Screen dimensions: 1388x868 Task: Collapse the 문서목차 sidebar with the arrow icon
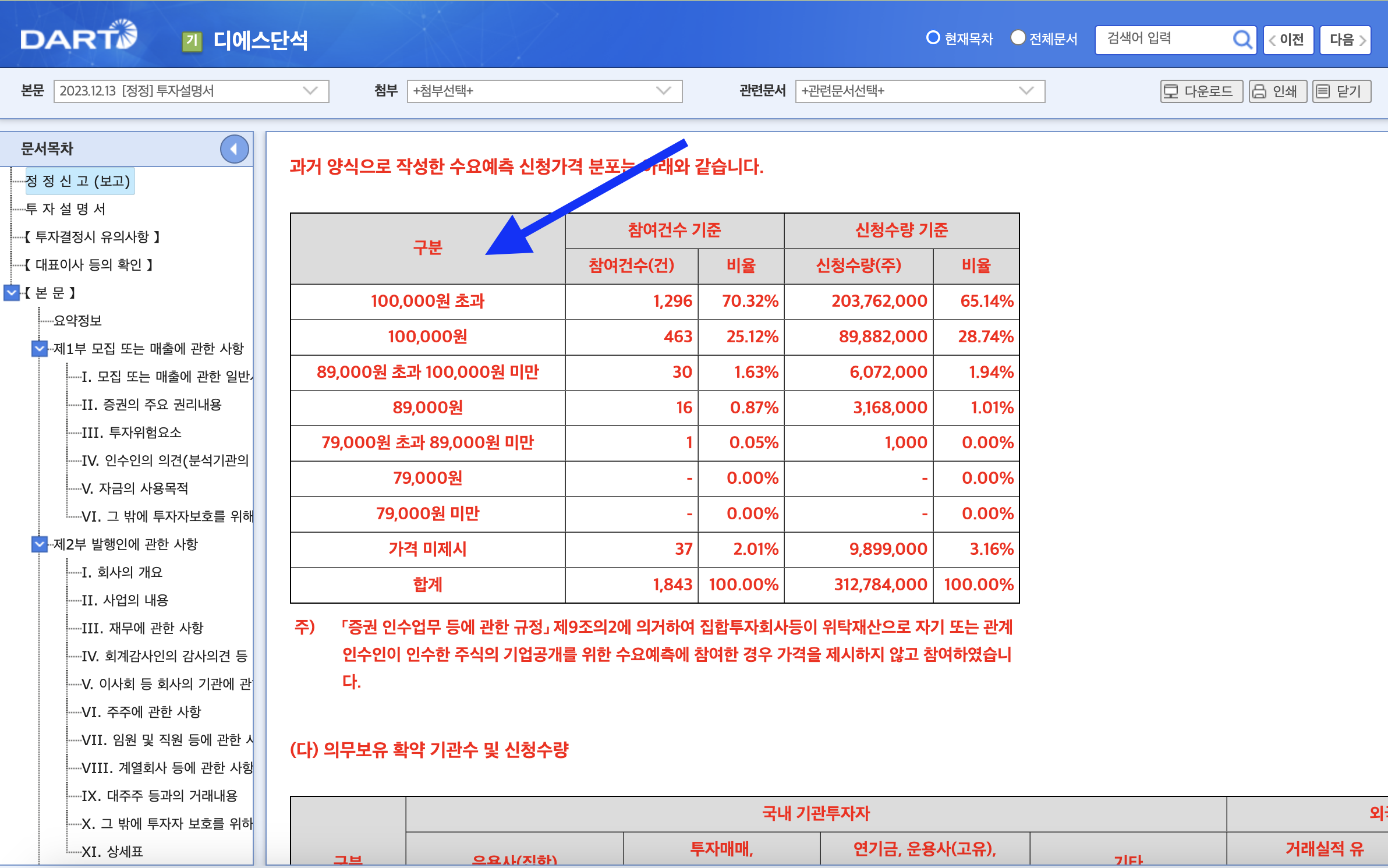[235, 149]
